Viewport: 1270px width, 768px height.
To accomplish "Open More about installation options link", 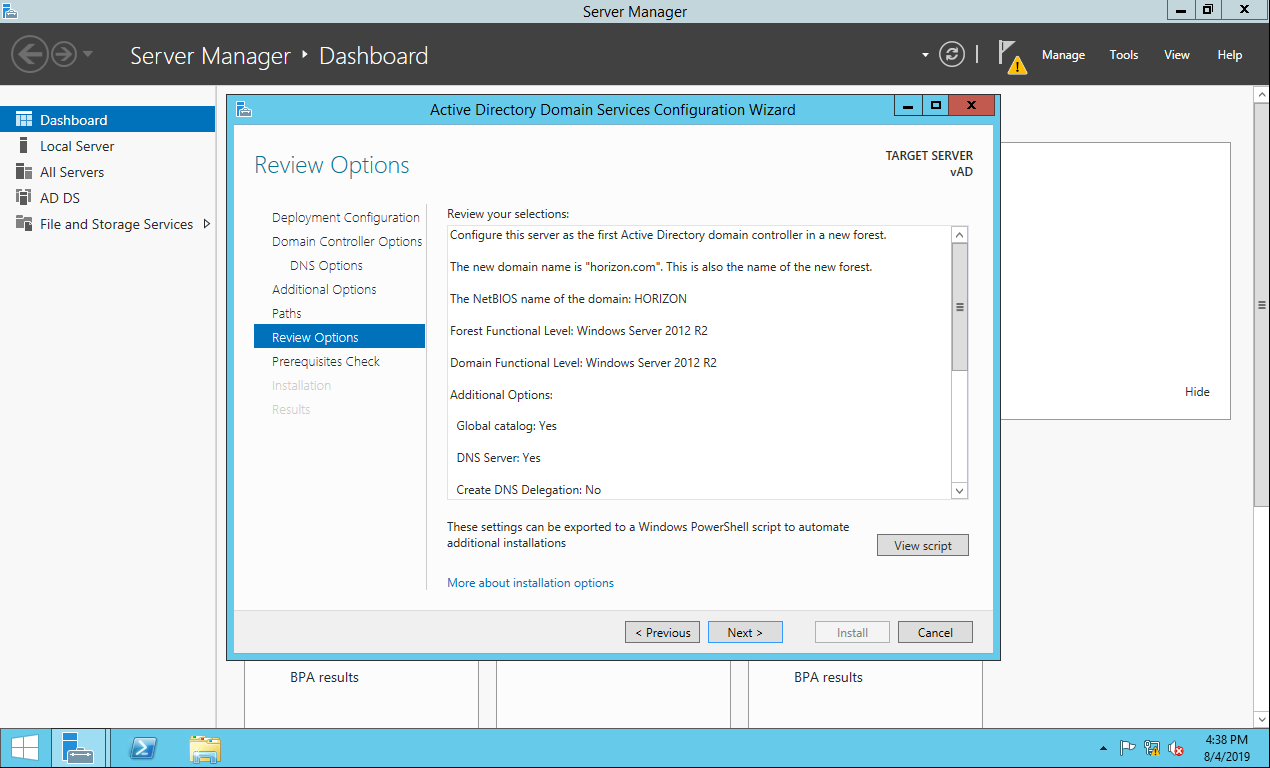I will 530,583.
